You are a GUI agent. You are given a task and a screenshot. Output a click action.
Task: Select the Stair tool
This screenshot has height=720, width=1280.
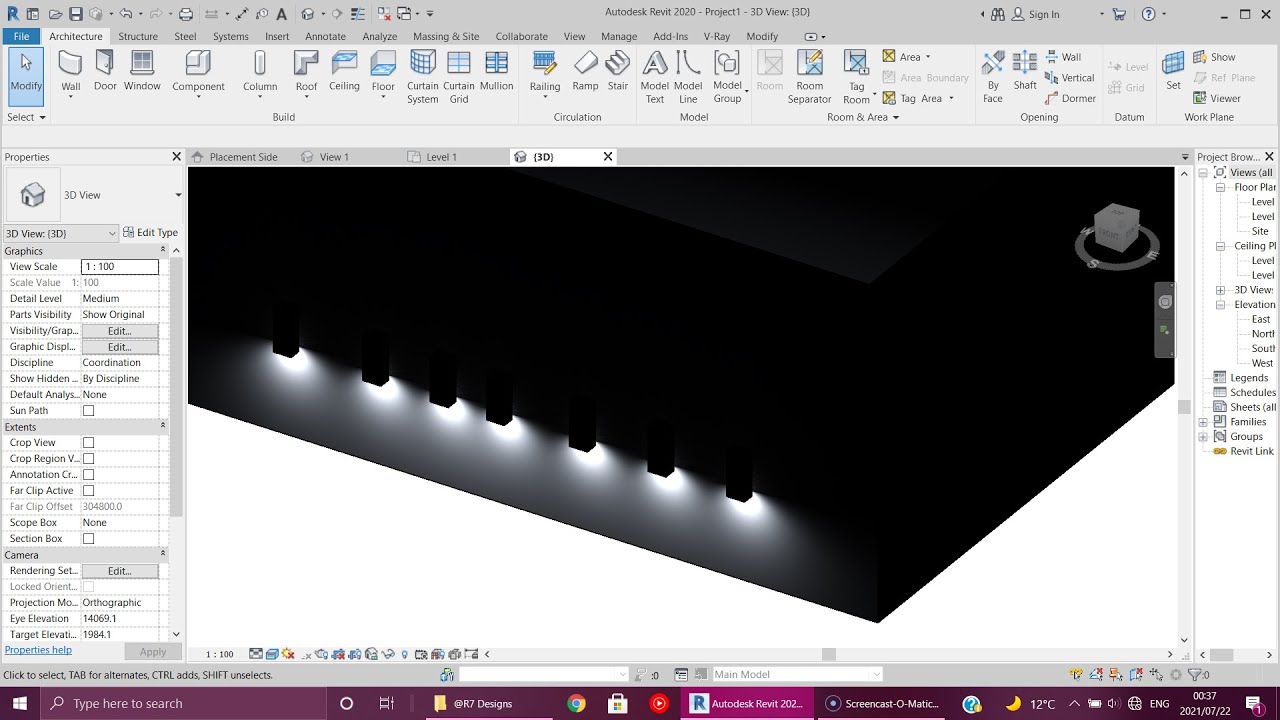click(618, 71)
